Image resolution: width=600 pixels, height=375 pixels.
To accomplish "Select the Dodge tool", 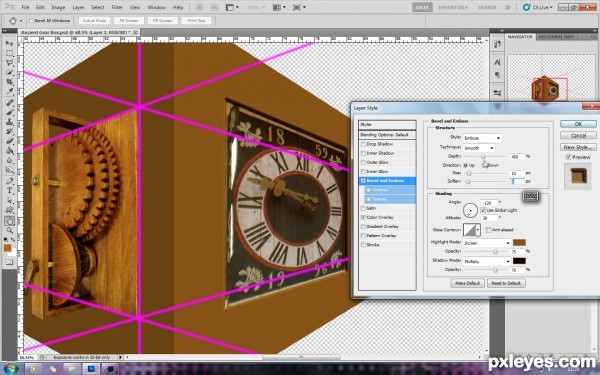I will tap(9, 170).
